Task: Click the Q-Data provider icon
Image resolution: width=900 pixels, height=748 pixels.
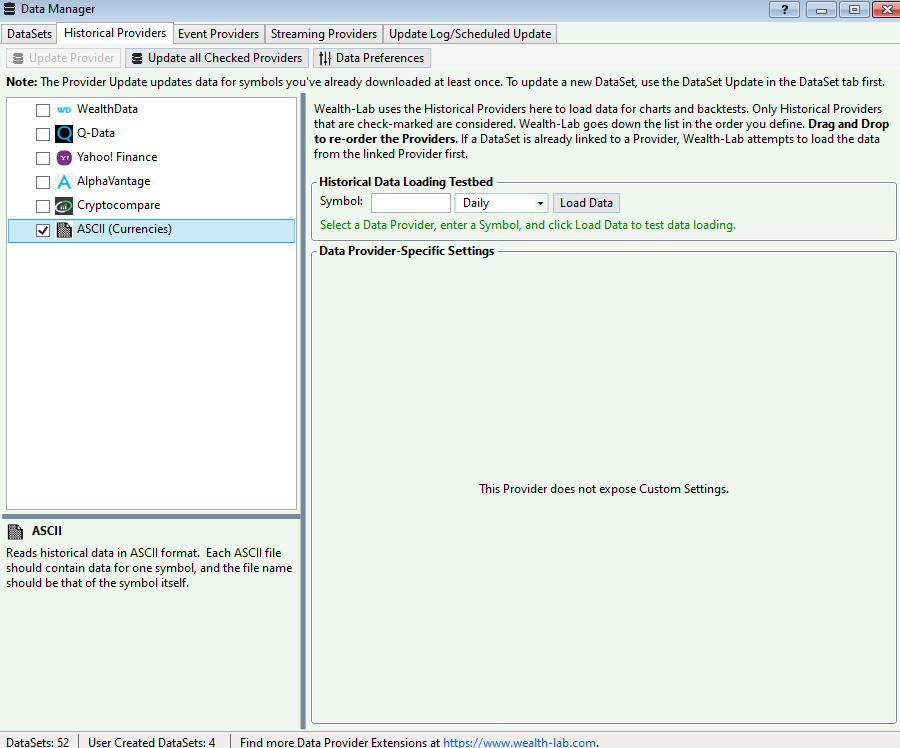Action: [64, 134]
